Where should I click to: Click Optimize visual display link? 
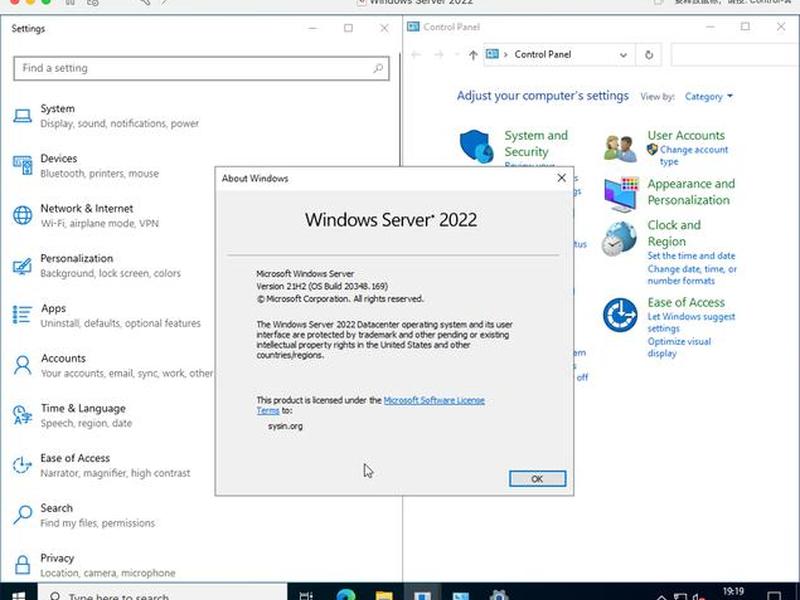tap(679, 347)
